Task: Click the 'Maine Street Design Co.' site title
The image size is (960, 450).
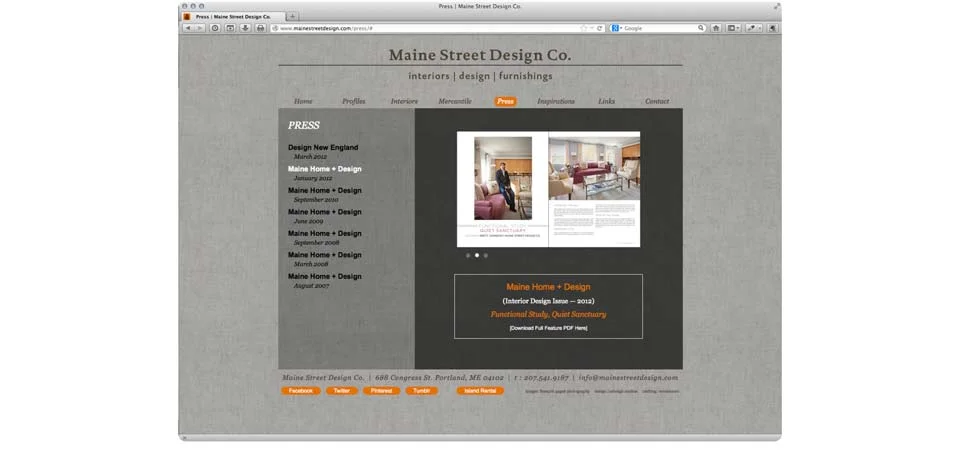Action: point(480,55)
